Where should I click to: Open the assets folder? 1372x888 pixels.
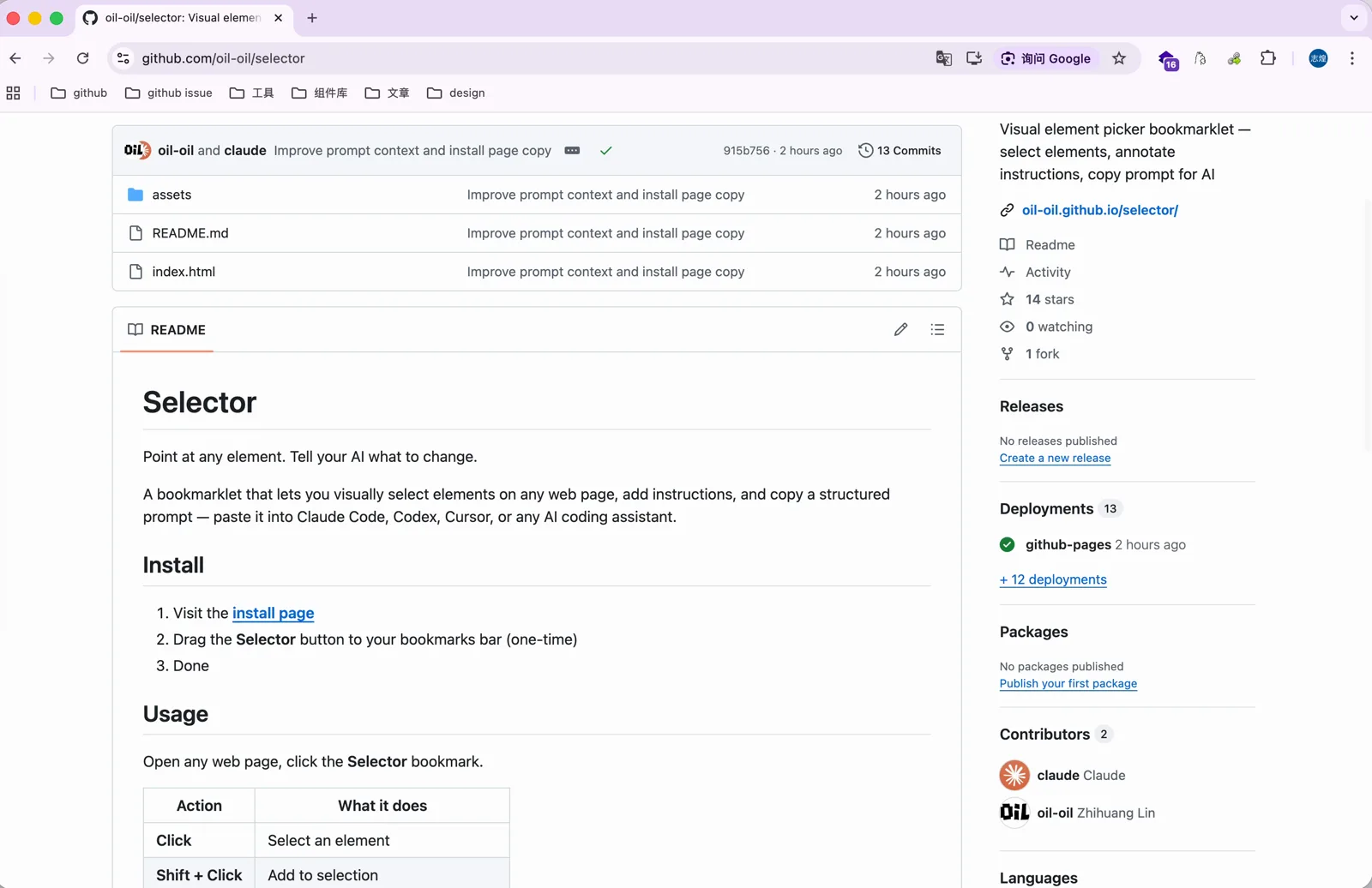(x=171, y=195)
